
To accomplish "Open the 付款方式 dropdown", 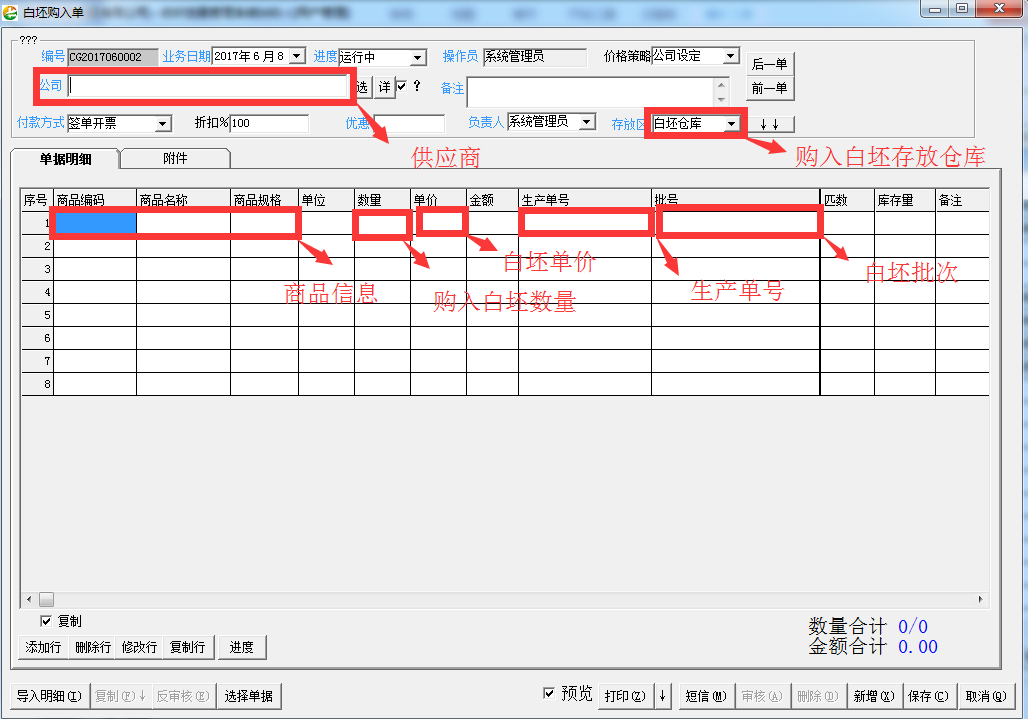I will click(x=163, y=123).
